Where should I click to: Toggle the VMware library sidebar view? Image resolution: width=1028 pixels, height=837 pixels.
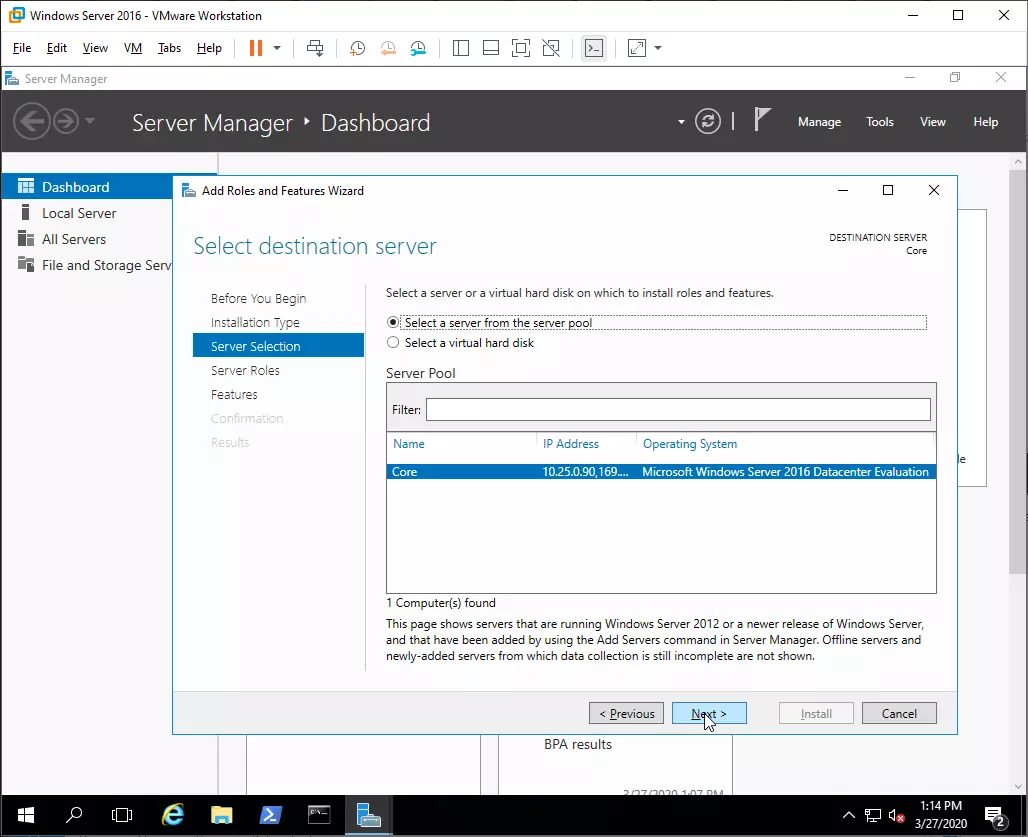pyautogui.click(x=461, y=48)
